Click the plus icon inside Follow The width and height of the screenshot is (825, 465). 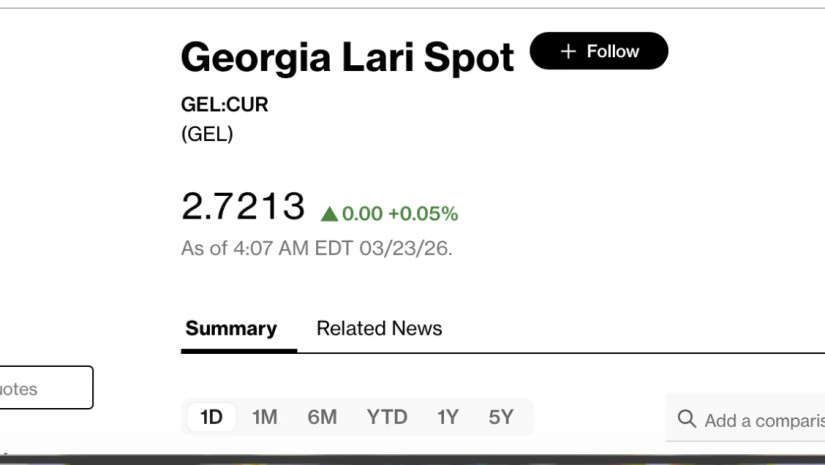tap(568, 51)
